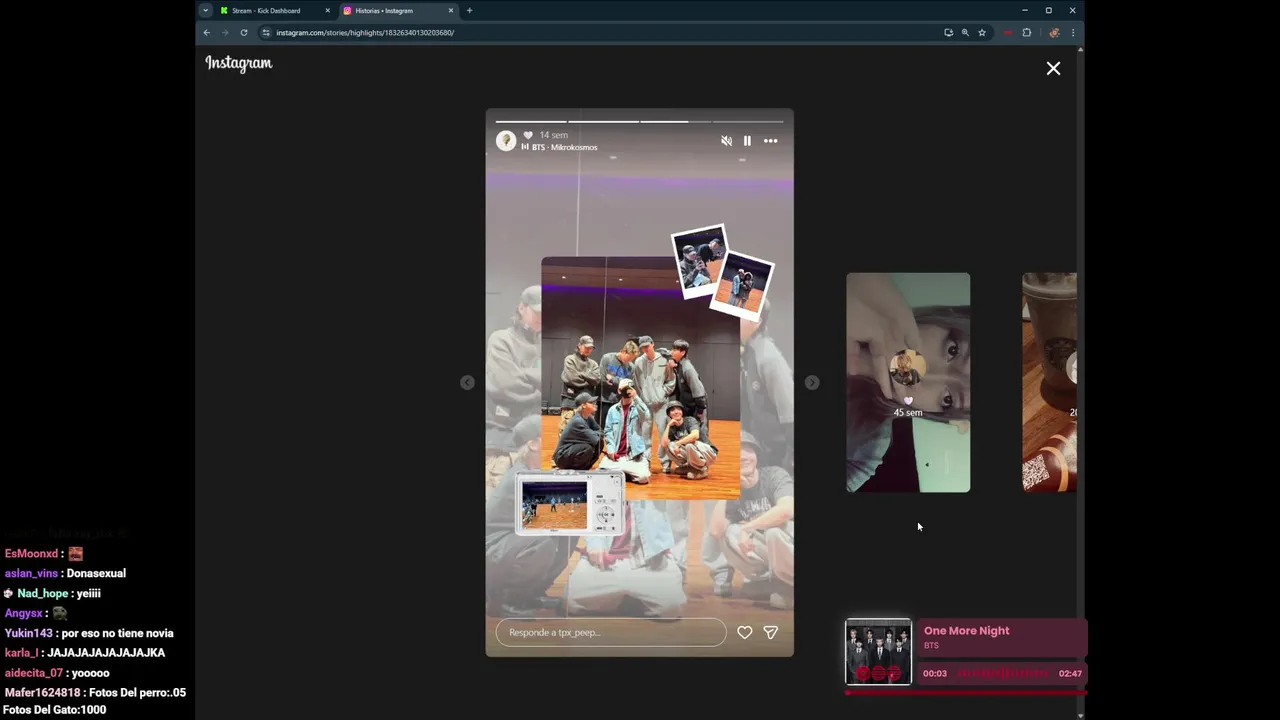Open the zoom indicator in address bar
The width and height of the screenshot is (1280, 720).
[965, 33]
